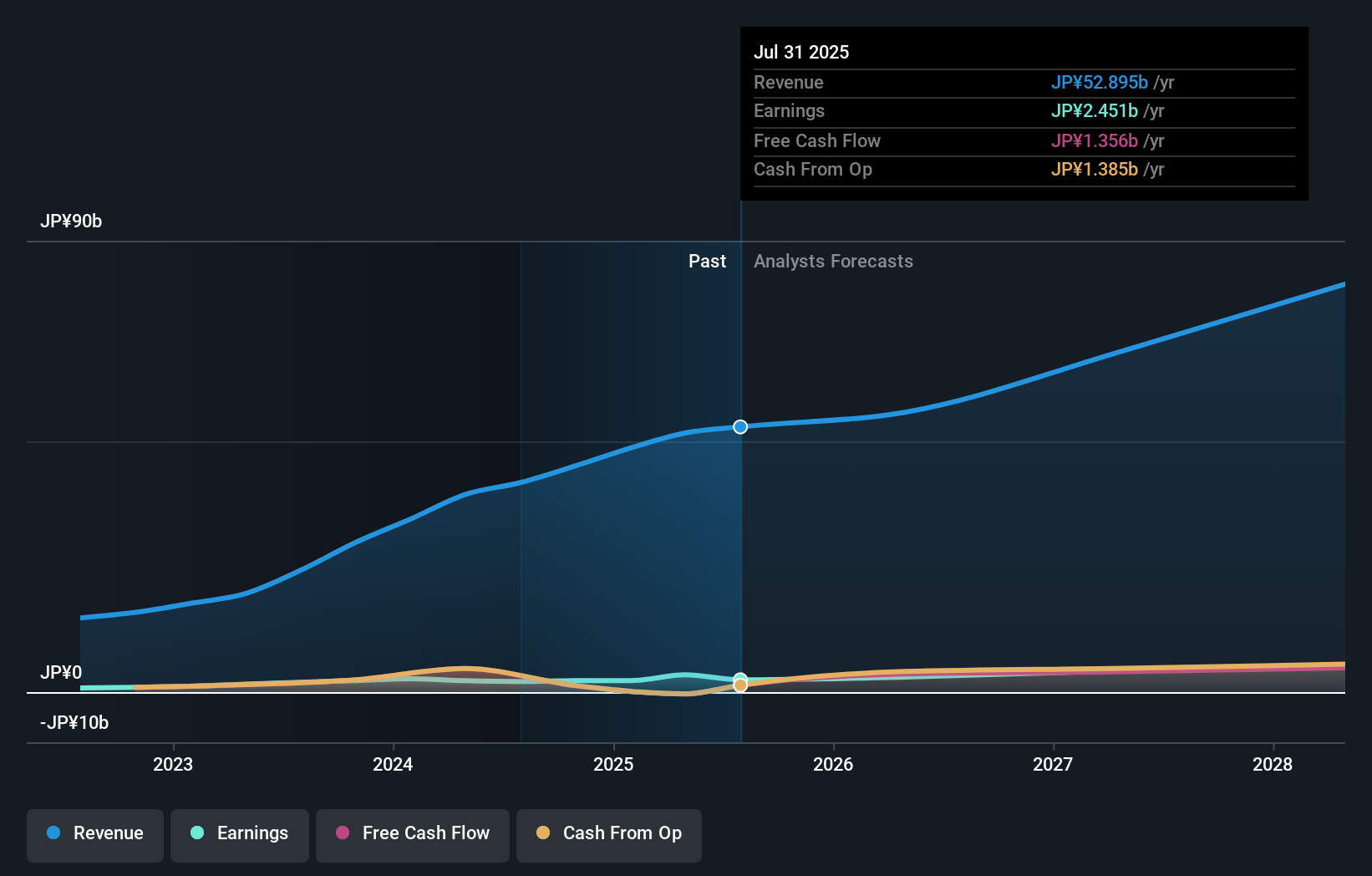Screen dimensions: 1372x876
Task: Select the Analysts Forecasts label
Action: click(833, 261)
